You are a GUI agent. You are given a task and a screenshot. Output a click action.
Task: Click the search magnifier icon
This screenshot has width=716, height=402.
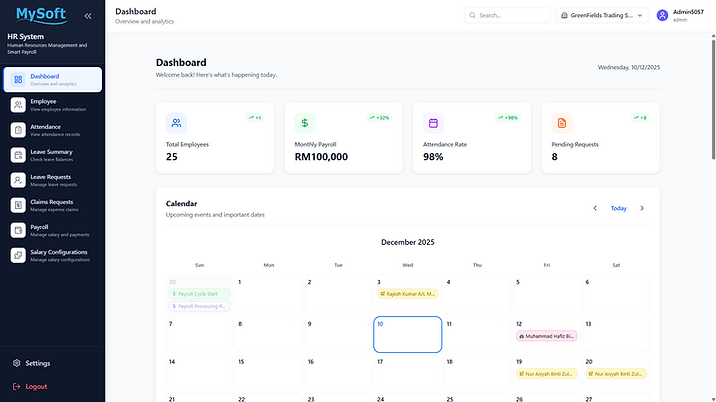click(473, 15)
